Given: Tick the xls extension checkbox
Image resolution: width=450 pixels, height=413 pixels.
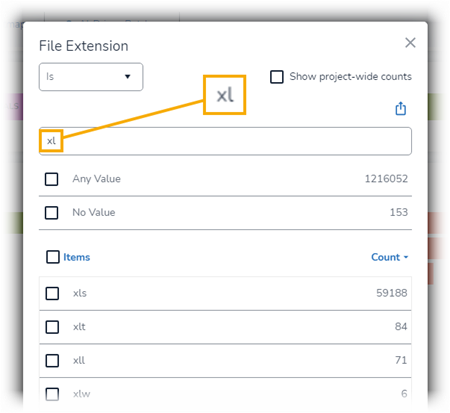Looking at the screenshot, I should point(52,293).
